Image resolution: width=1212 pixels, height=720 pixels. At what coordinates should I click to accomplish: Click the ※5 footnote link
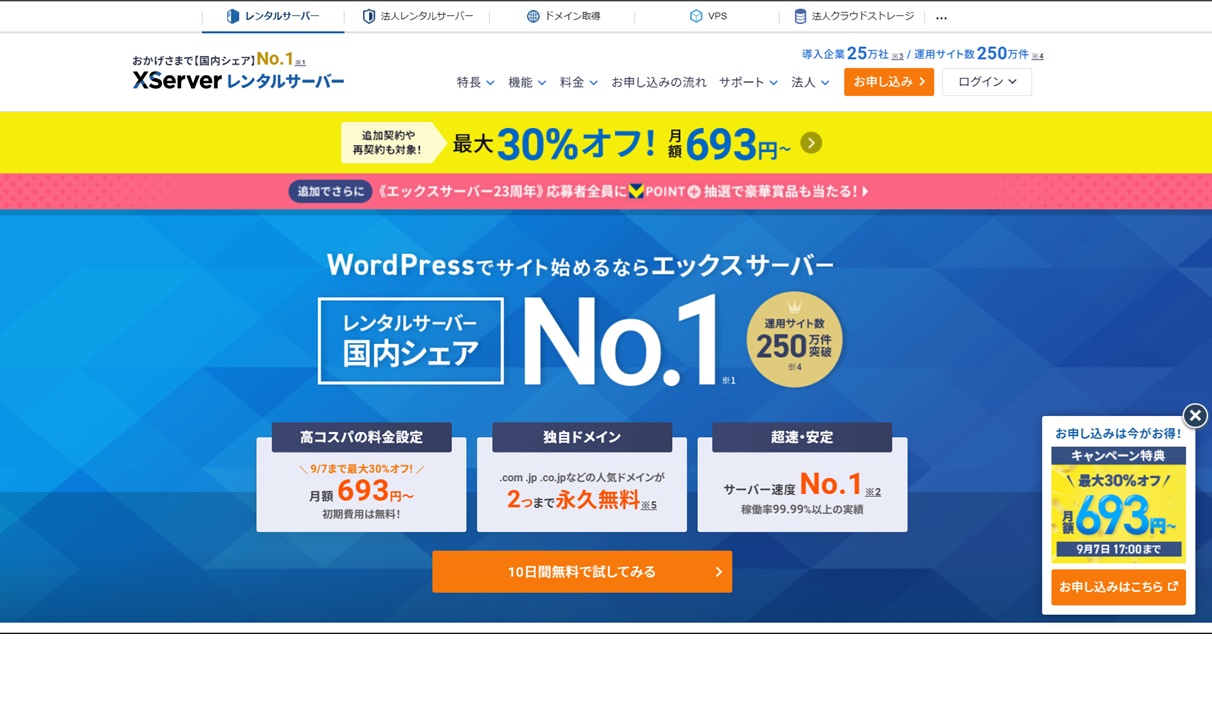[649, 505]
